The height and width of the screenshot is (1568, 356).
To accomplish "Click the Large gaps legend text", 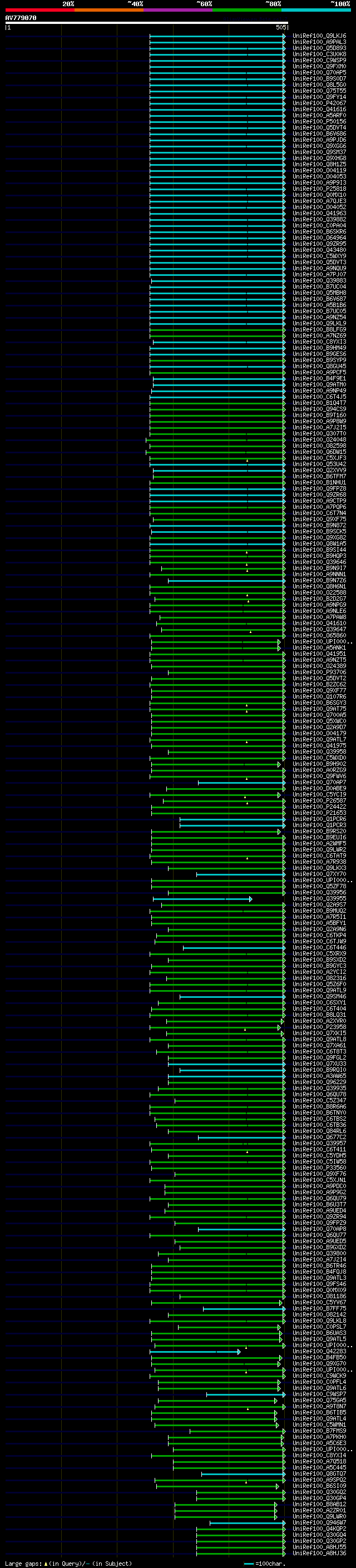I will tap(68, 1564).
